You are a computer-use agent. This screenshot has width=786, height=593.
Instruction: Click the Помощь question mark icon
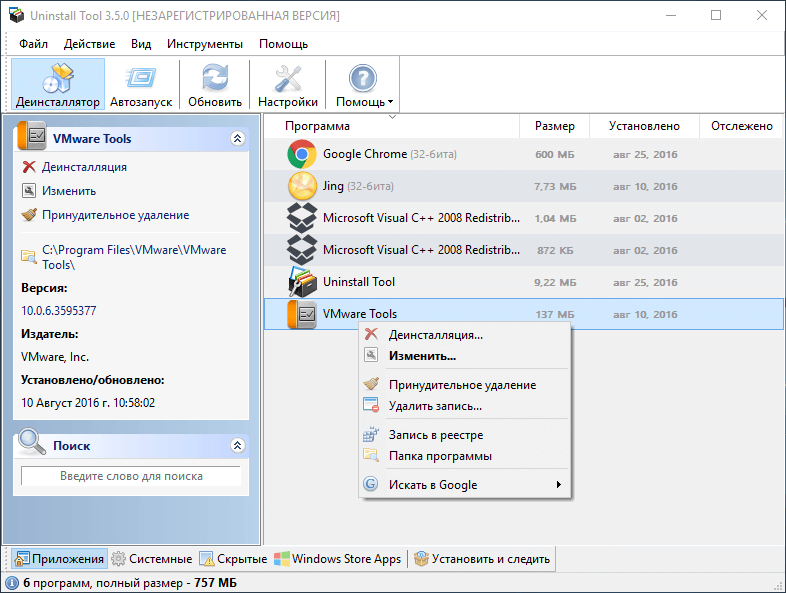tap(362, 78)
